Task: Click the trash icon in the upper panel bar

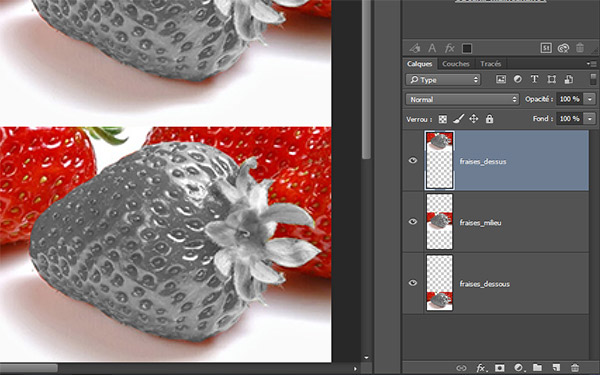Action: (x=580, y=48)
